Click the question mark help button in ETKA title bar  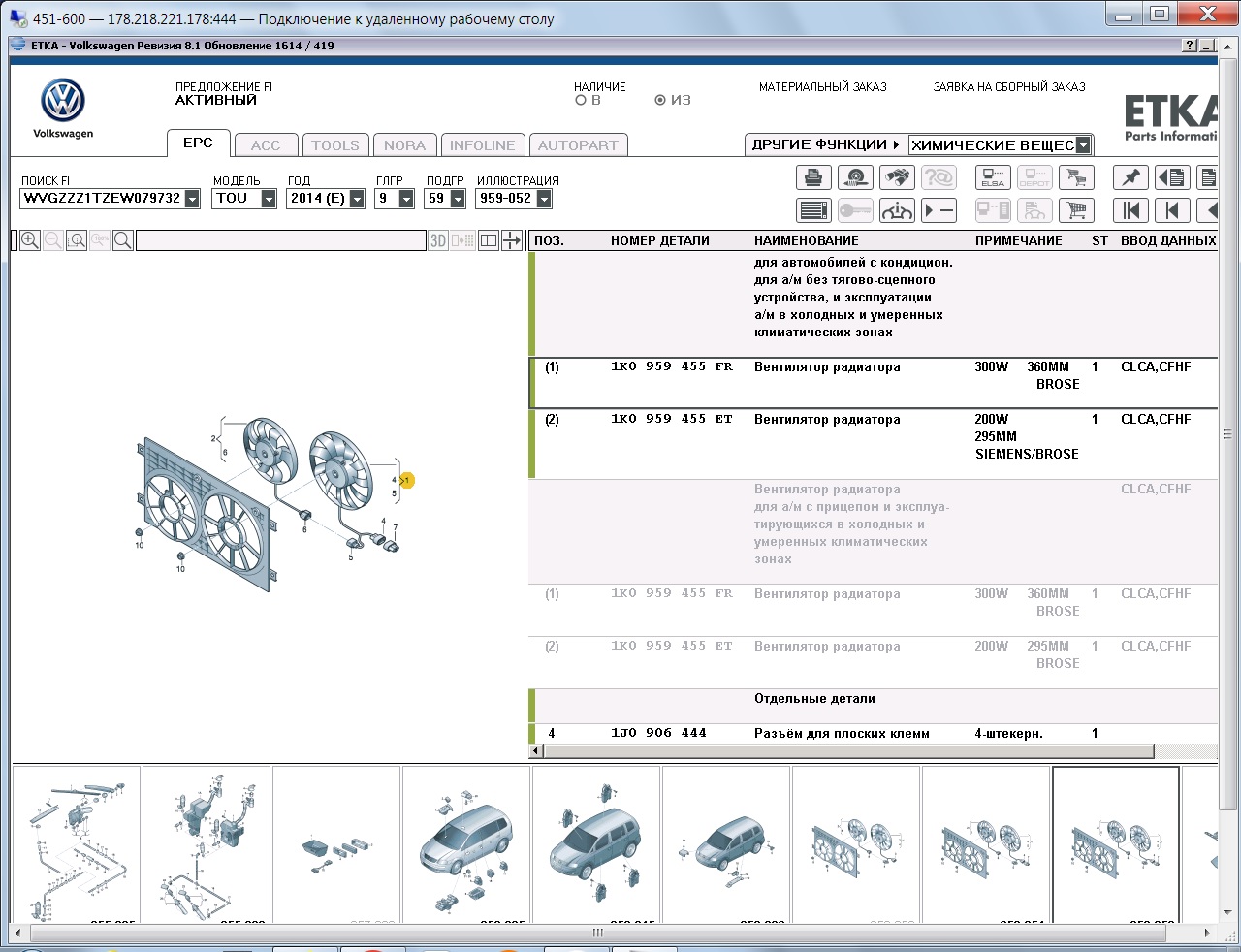1190,46
